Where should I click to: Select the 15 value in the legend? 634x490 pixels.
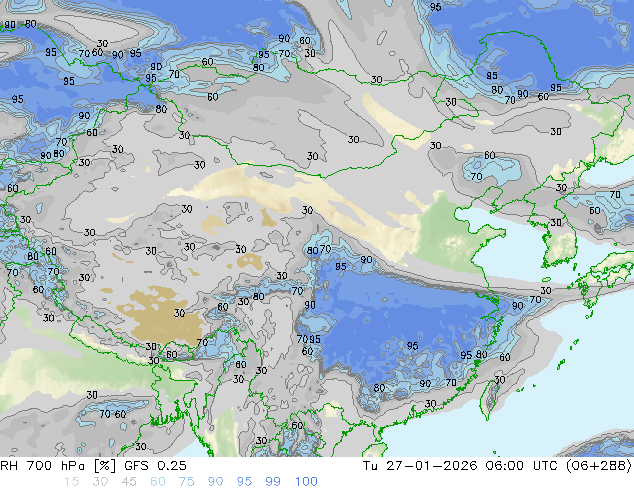pos(71,482)
